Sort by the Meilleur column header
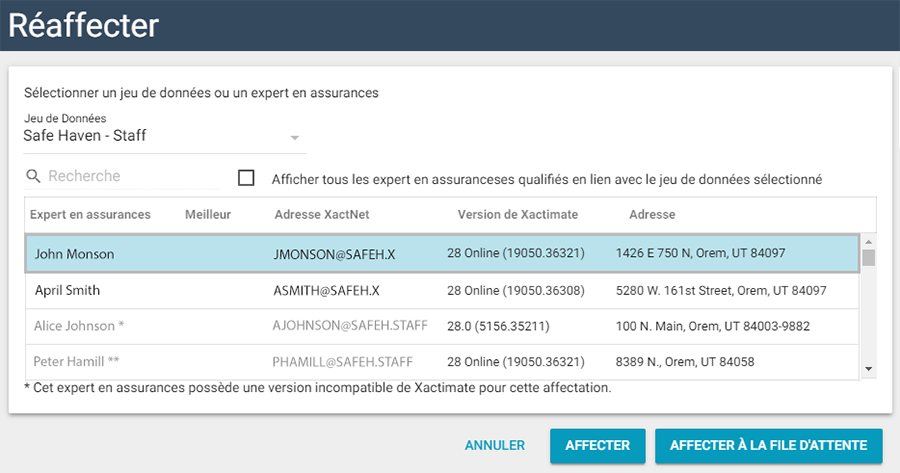The image size is (900, 473). pyautogui.click(x=208, y=214)
